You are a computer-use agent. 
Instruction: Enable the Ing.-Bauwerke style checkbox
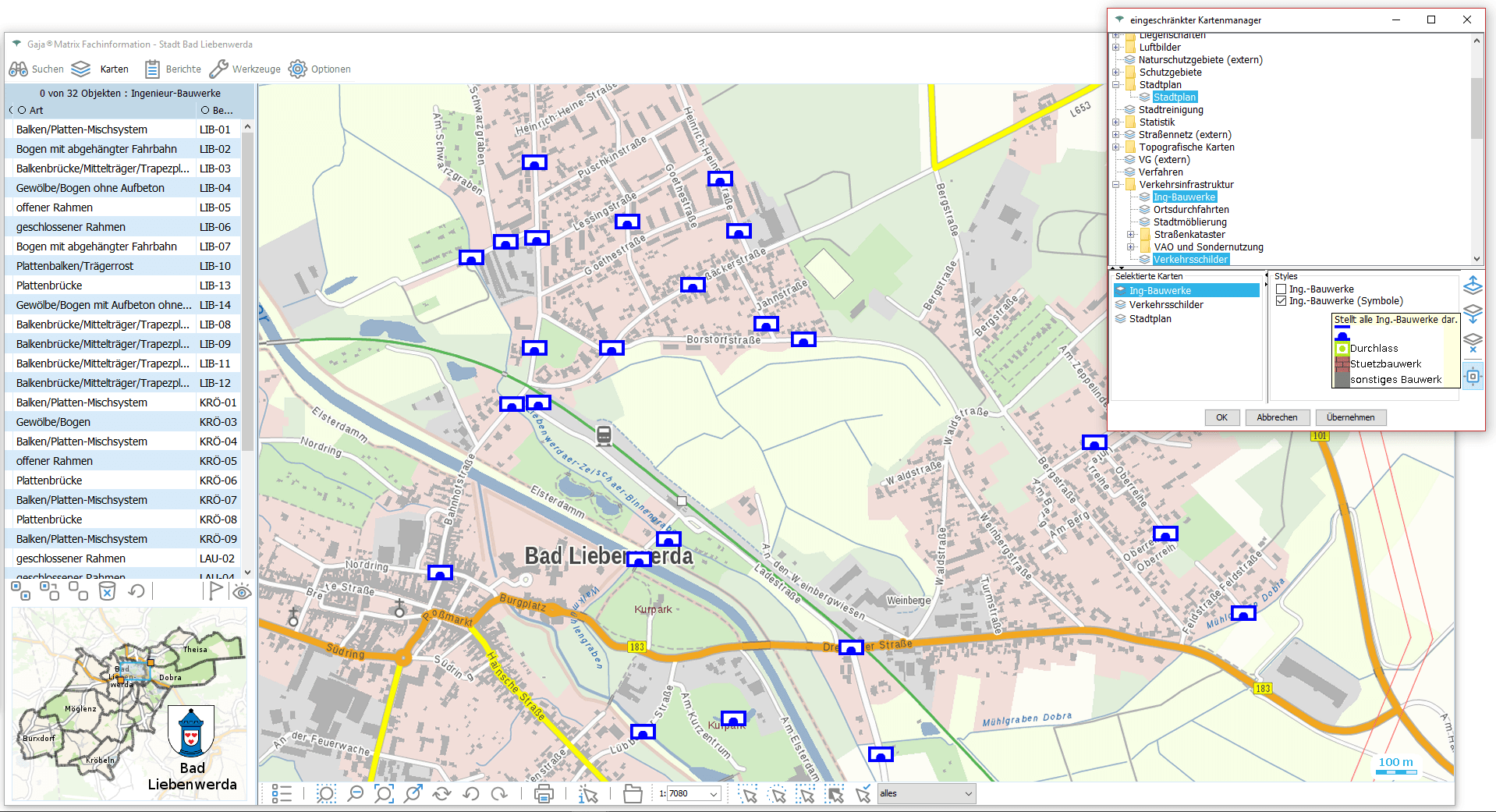1281,289
